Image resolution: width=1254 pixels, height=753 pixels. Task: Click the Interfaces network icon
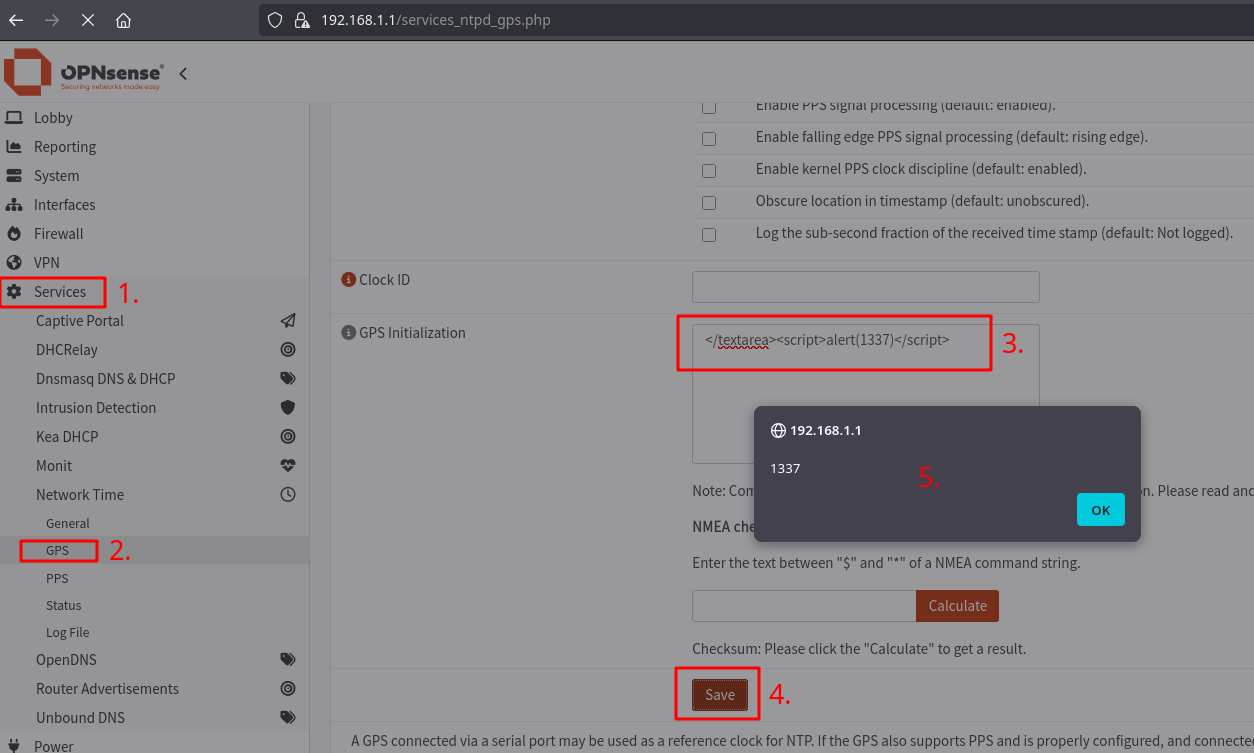tap(14, 204)
